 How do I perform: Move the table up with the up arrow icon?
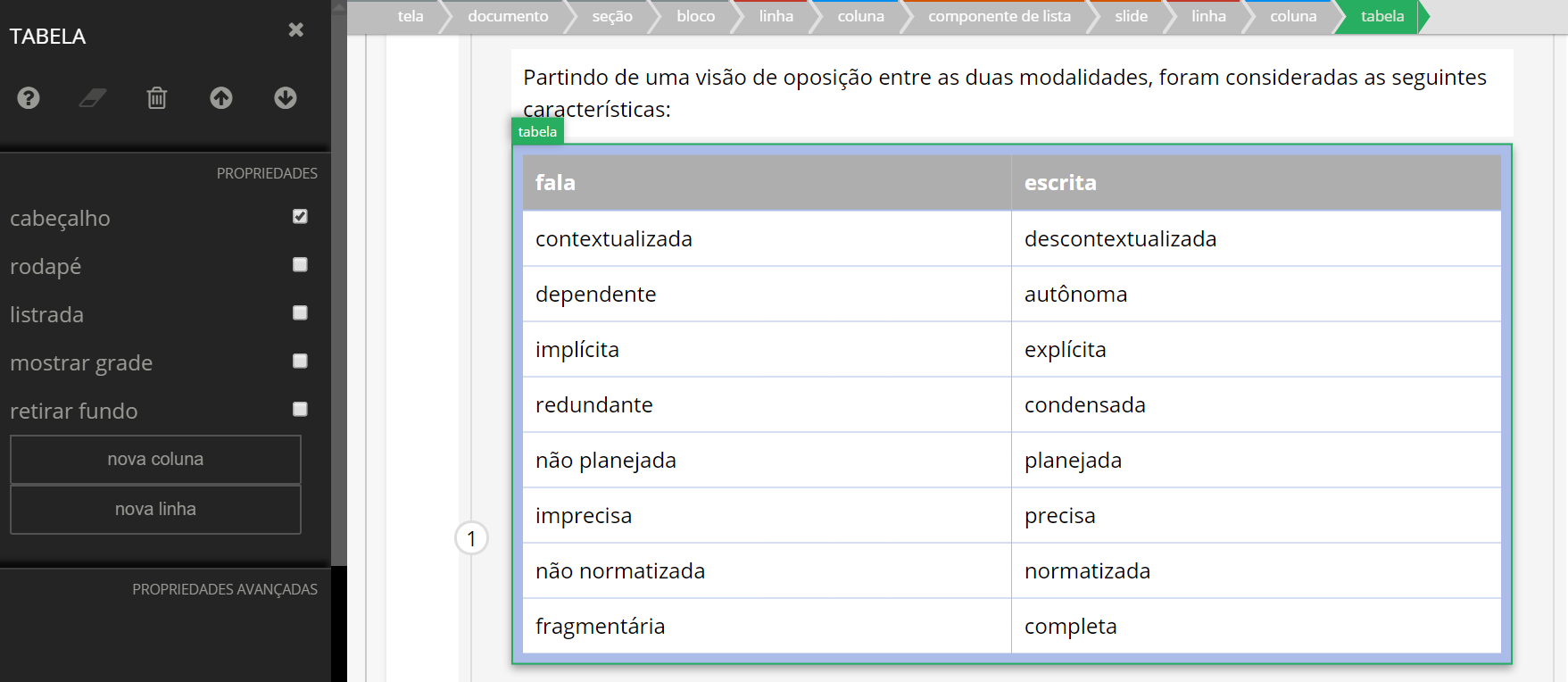click(221, 97)
